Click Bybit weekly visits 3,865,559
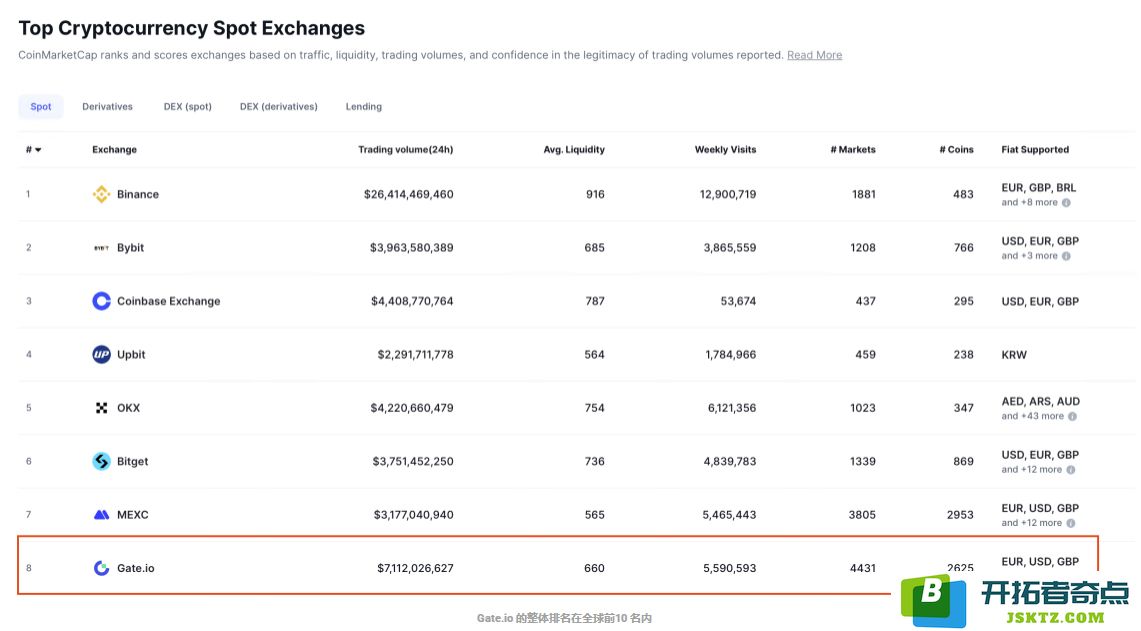 pos(730,247)
